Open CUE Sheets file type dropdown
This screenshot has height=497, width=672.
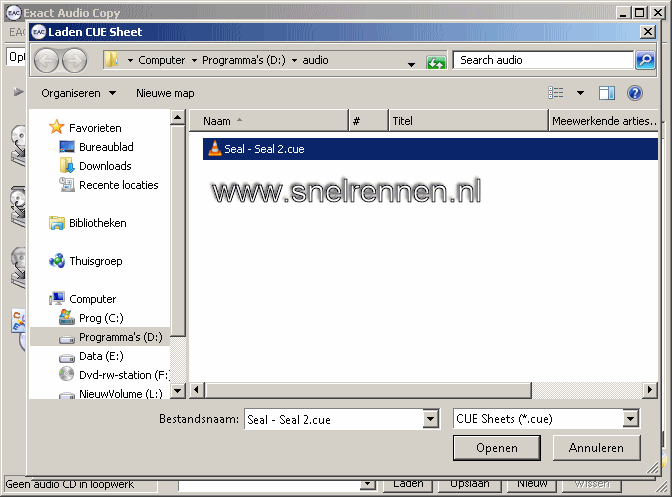pyautogui.click(x=631, y=419)
